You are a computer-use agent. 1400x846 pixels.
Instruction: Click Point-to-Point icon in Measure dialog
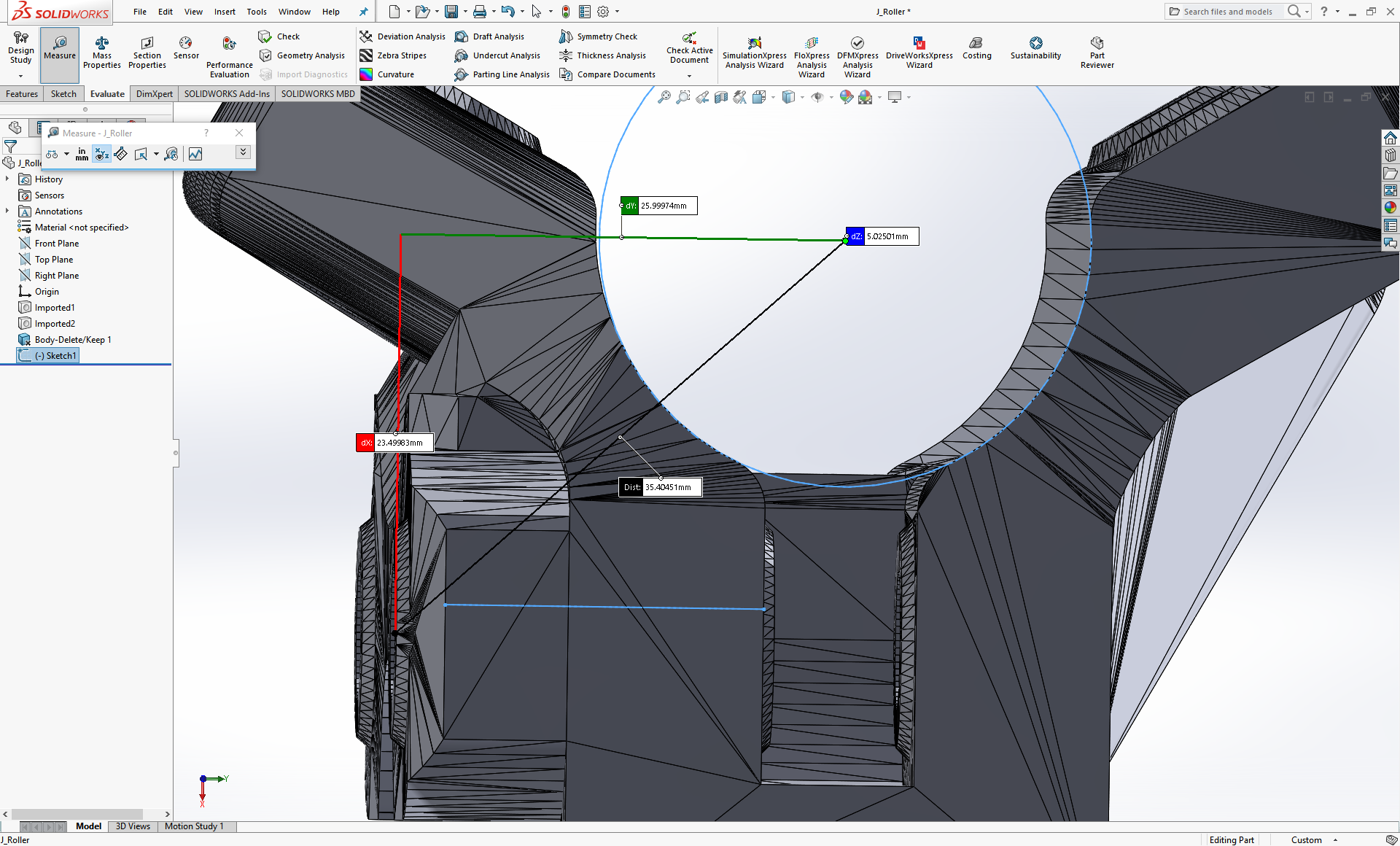[121, 154]
